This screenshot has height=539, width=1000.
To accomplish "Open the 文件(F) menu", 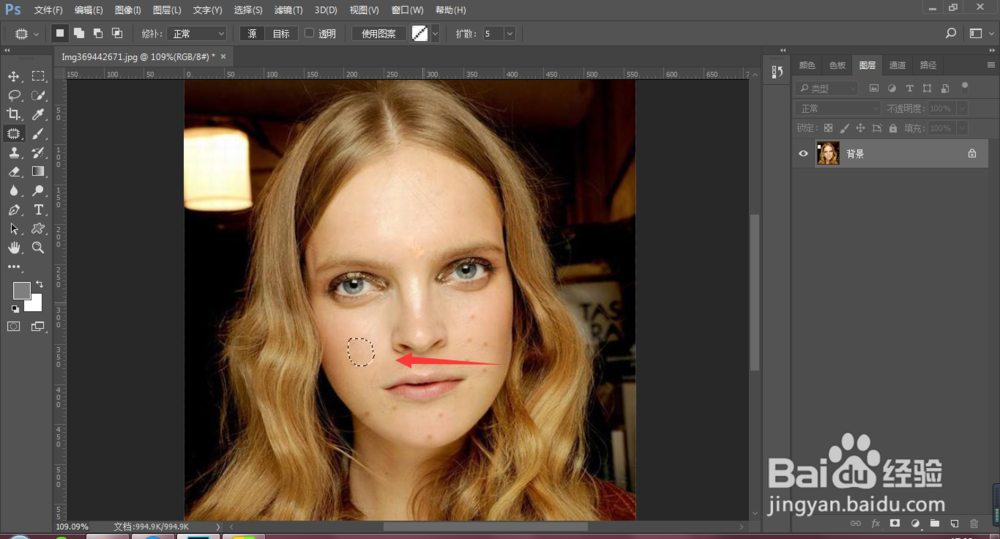I will click(x=48, y=10).
